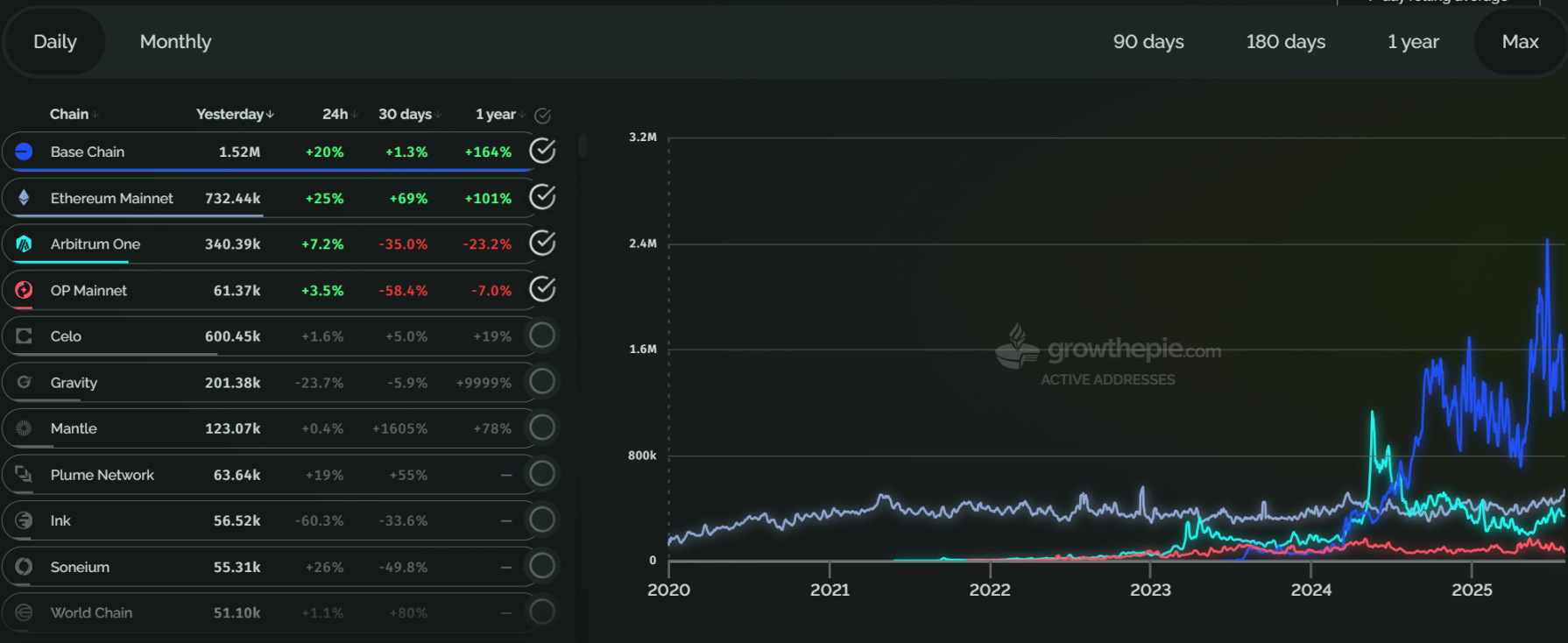Select the 90 days time range
This screenshot has height=643, width=1568.
tap(1148, 41)
